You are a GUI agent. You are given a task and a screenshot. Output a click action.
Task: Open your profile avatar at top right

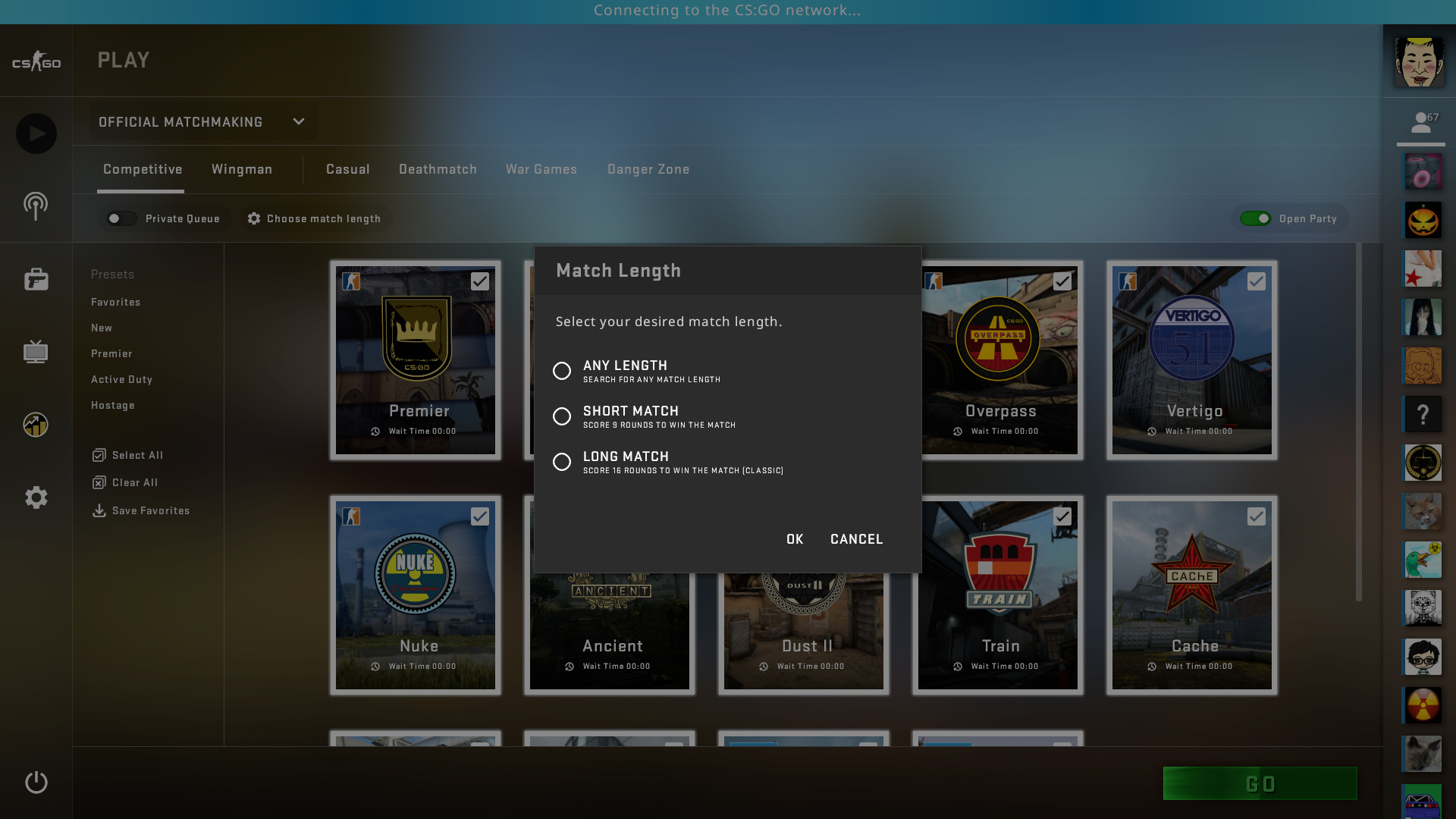coord(1419,61)
